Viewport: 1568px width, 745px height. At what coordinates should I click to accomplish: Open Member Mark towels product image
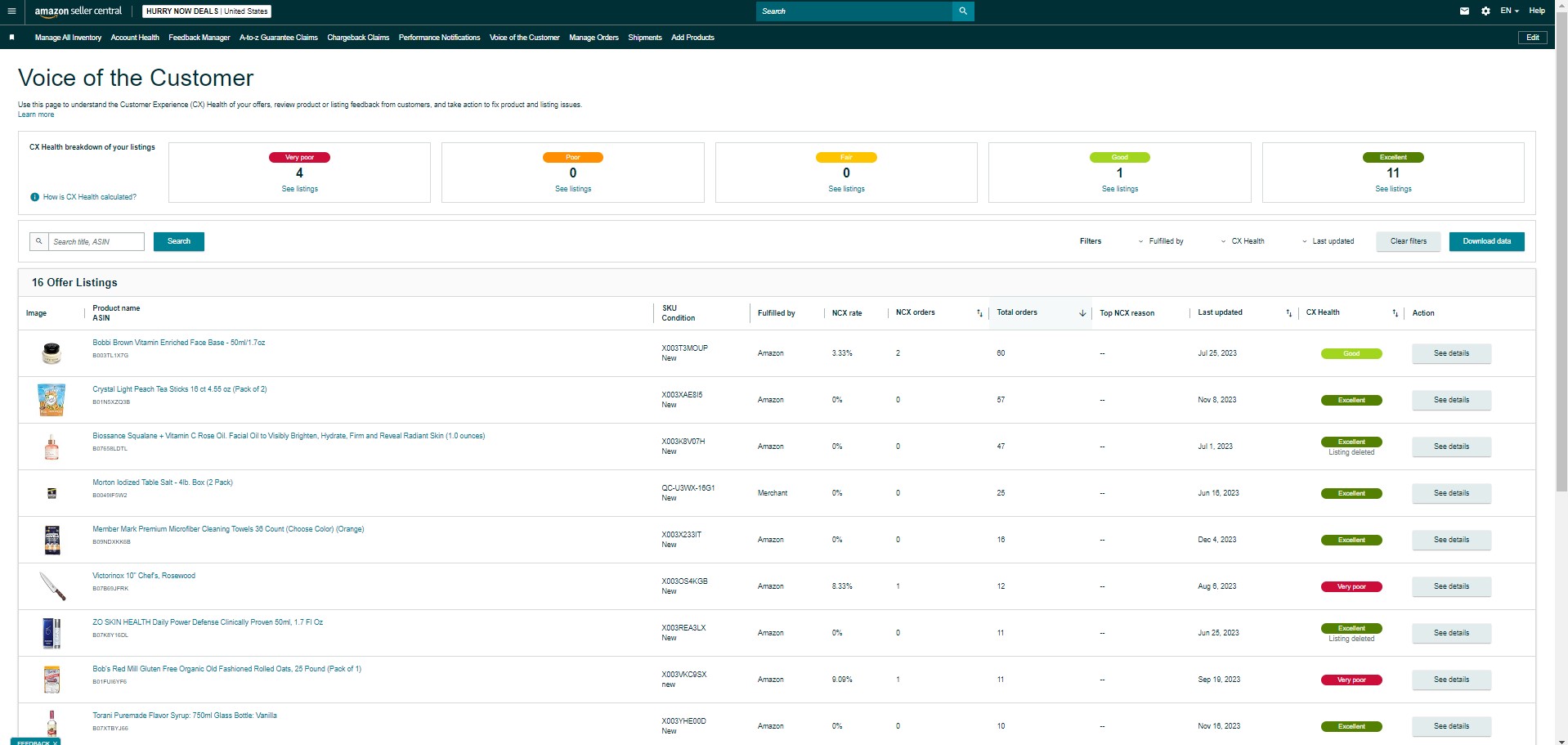click(52, 540)
